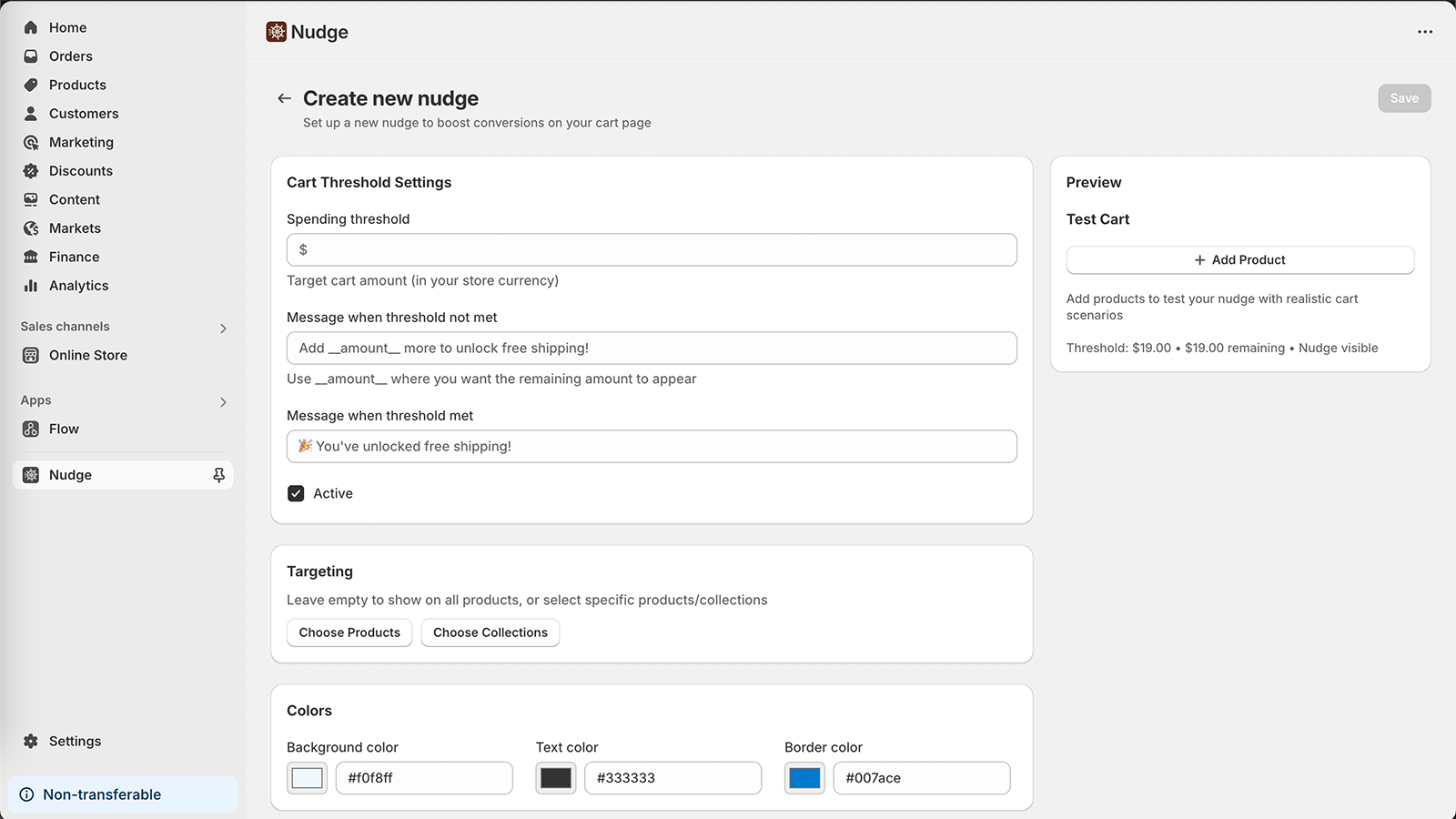Click the Home icon in sidebar
Image resolution: width=1456 pixels, height=819 pixels.
click(x=31, y=27)
